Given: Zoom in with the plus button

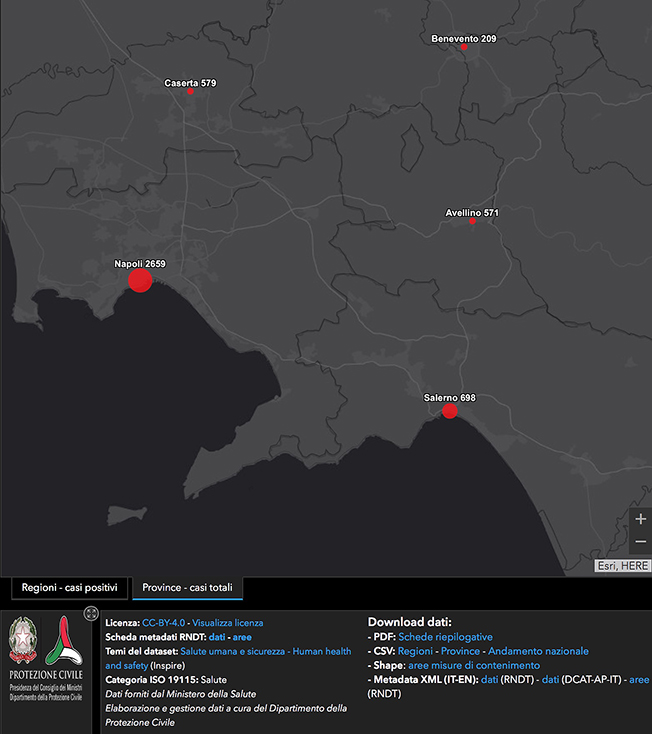Looking at the screenshot, I should (x=640, y=519).
